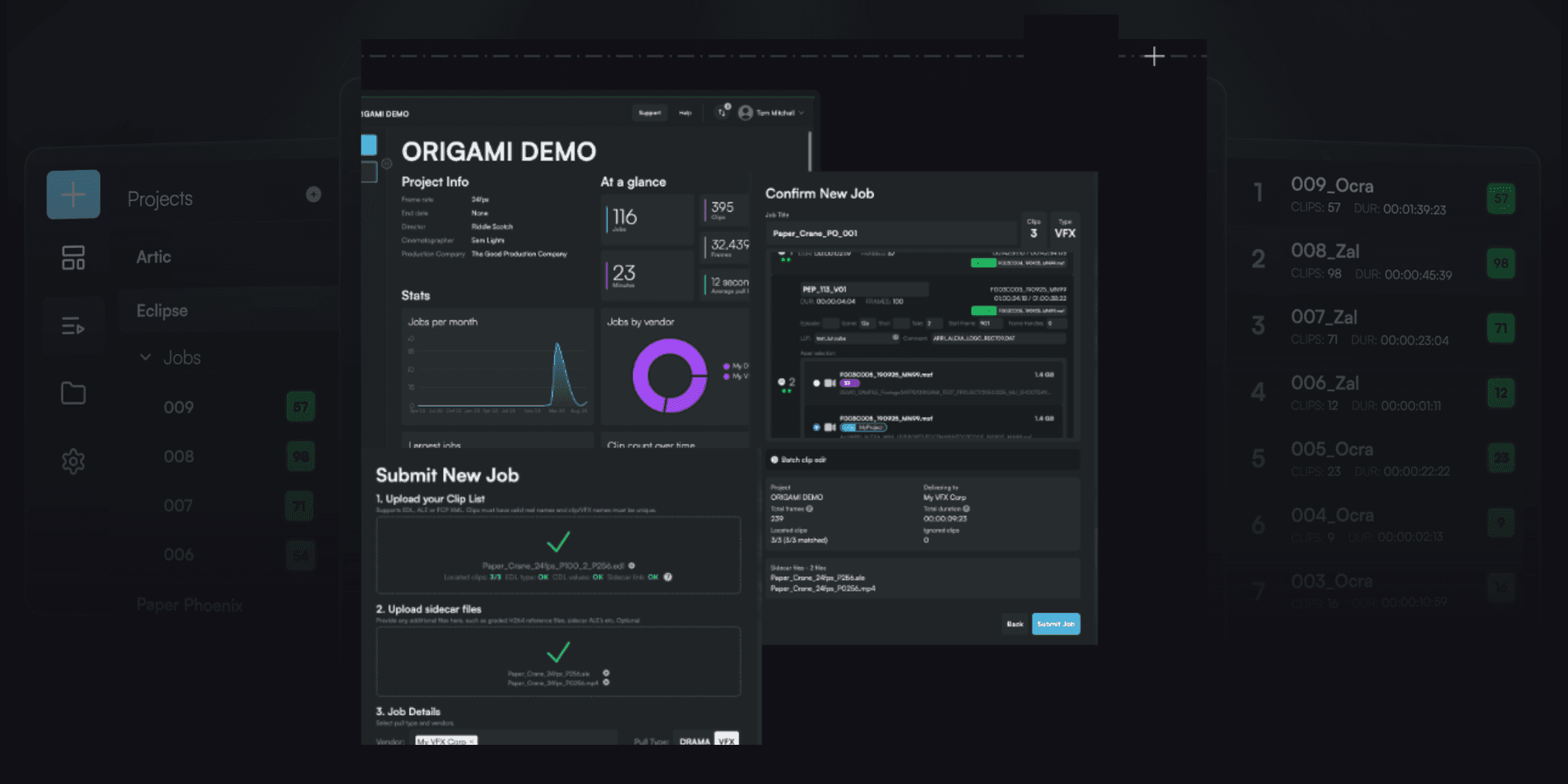1568x784 pixels.
Task: Open the Artic project
Action: click(154, 257)
